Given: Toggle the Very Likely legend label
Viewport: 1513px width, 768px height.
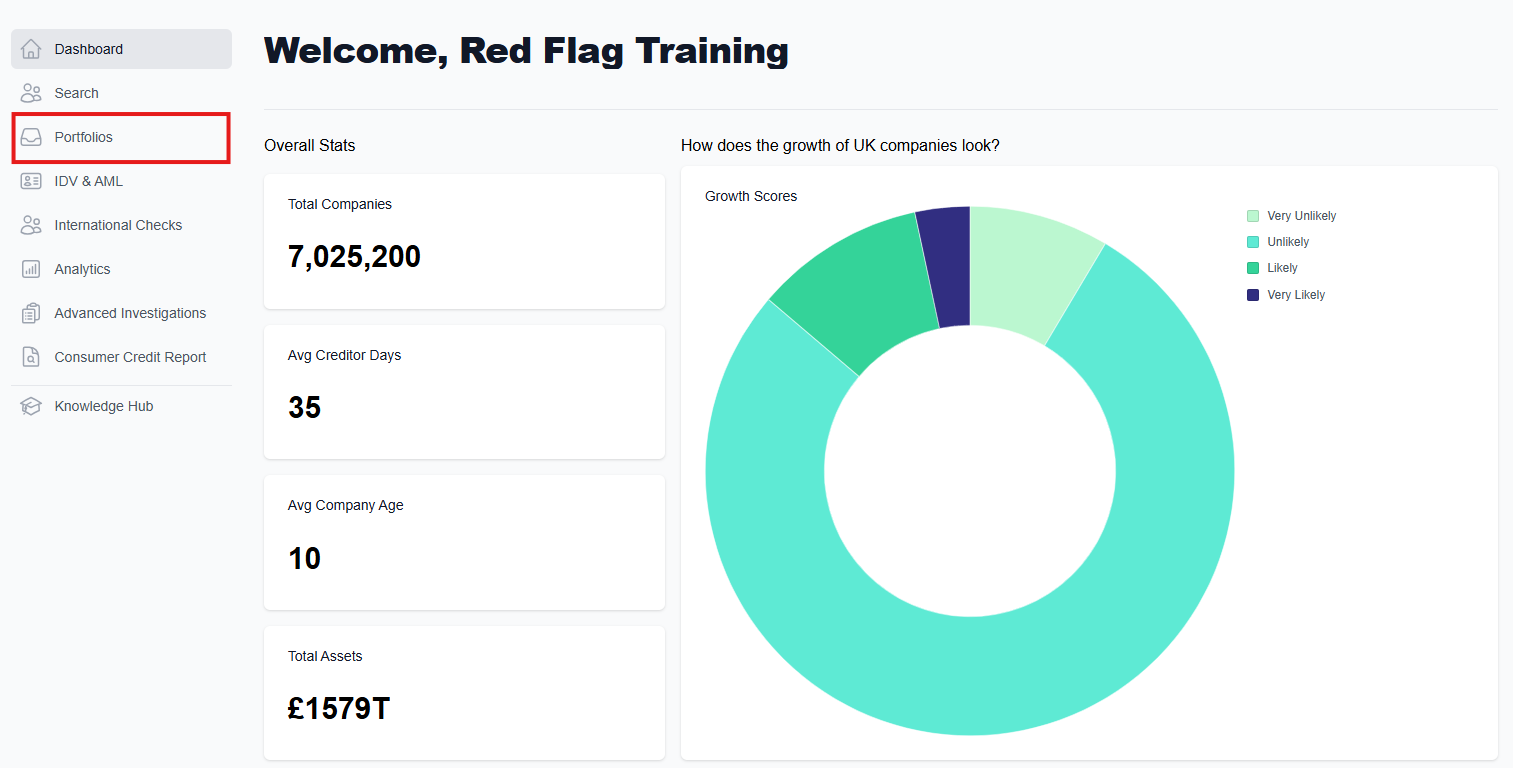Looking at the screenshot, I should [x=1296, y=295].
